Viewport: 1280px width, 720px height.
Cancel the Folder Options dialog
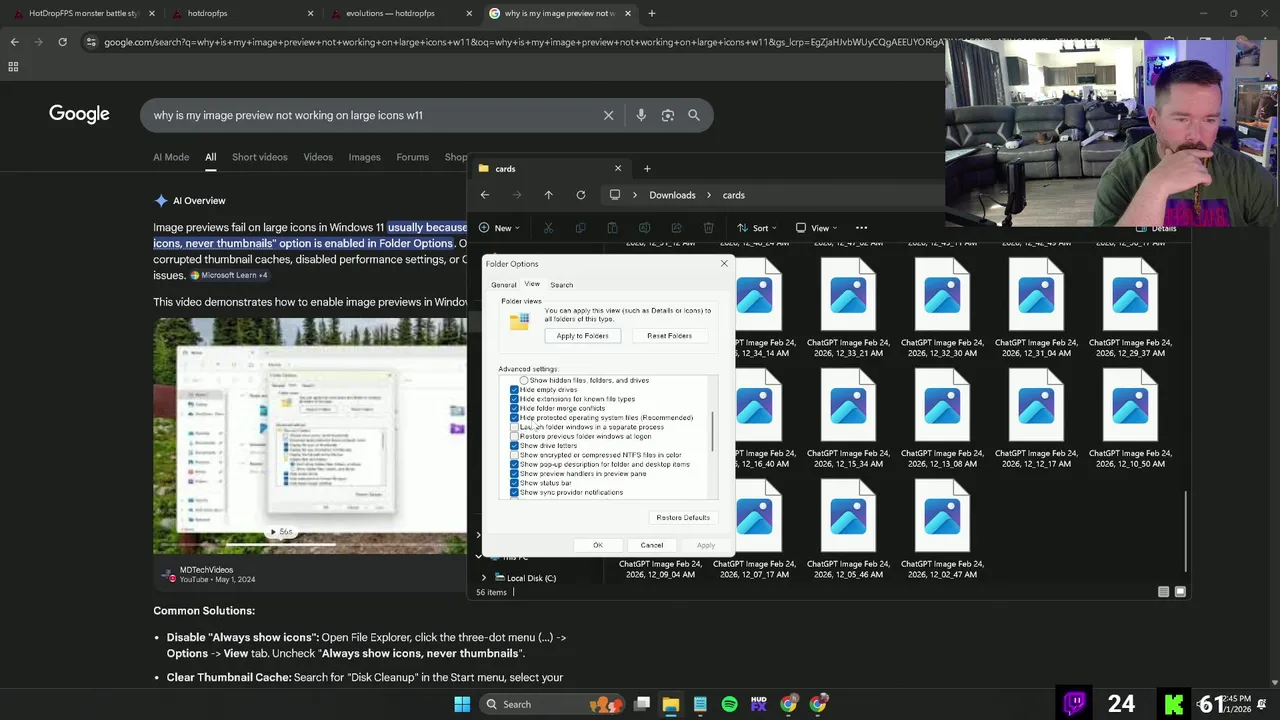pos(651,545)
